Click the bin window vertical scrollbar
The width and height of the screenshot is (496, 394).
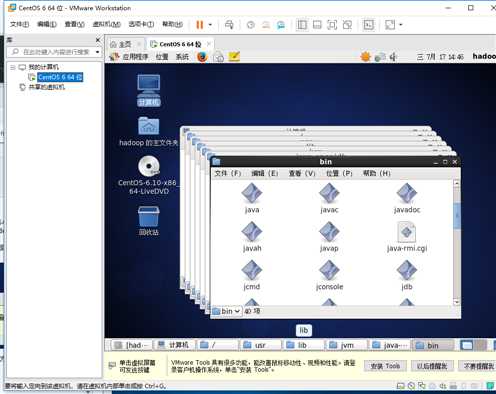pos(457,243)
